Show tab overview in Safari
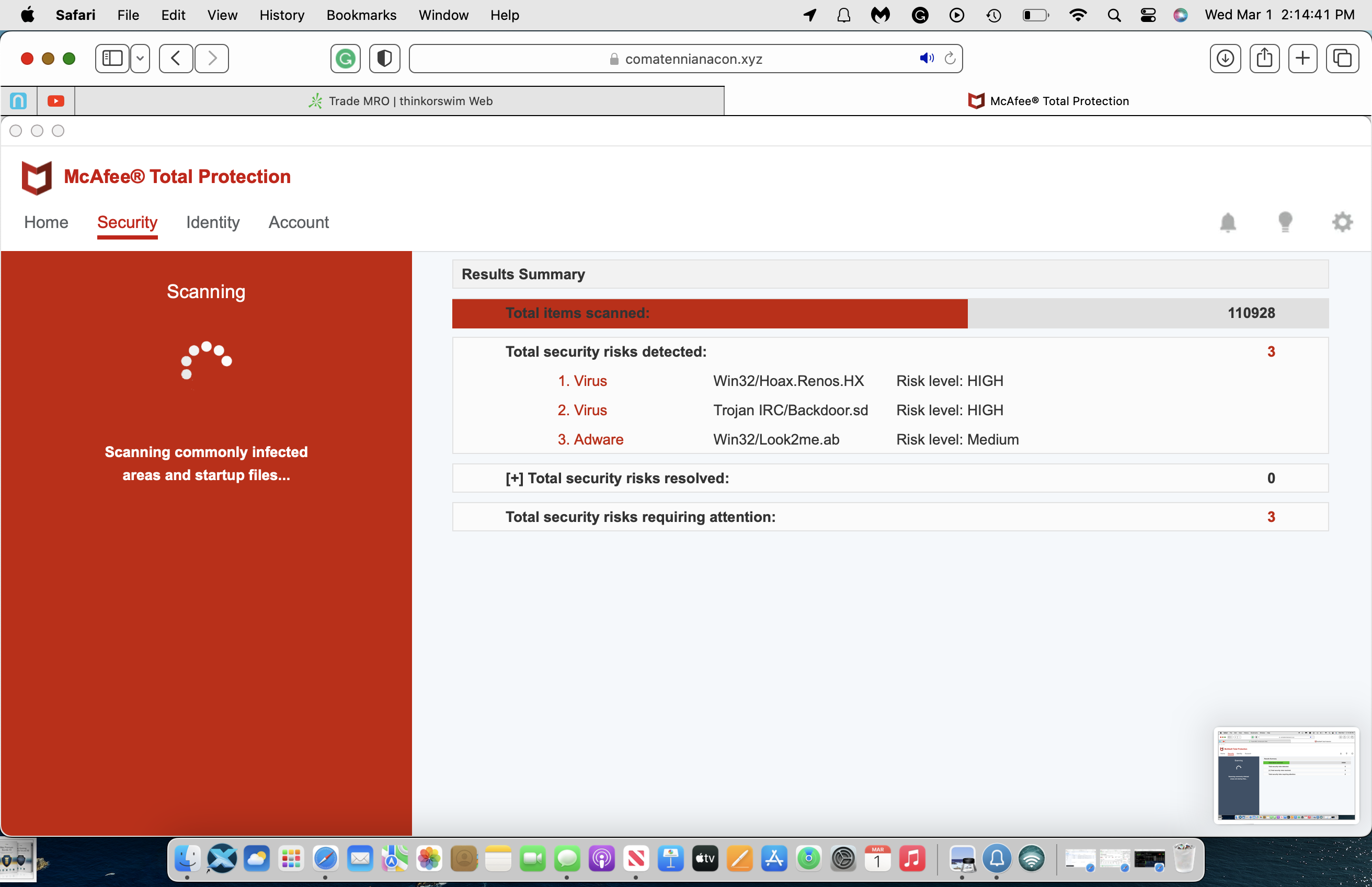This screenshot has width=1372, height=887. click(x=1342, y=59)
